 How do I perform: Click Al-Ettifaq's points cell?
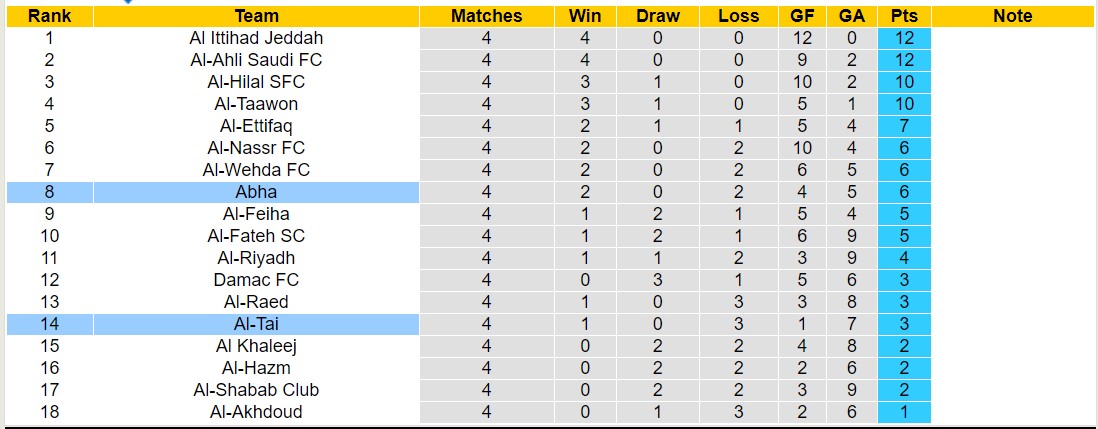[x=904, y=126]
